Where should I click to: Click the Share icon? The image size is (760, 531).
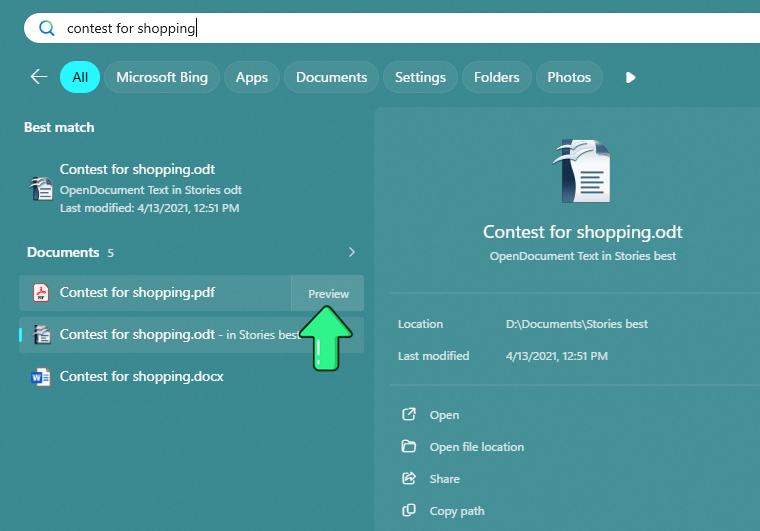[x=409, y=478]
